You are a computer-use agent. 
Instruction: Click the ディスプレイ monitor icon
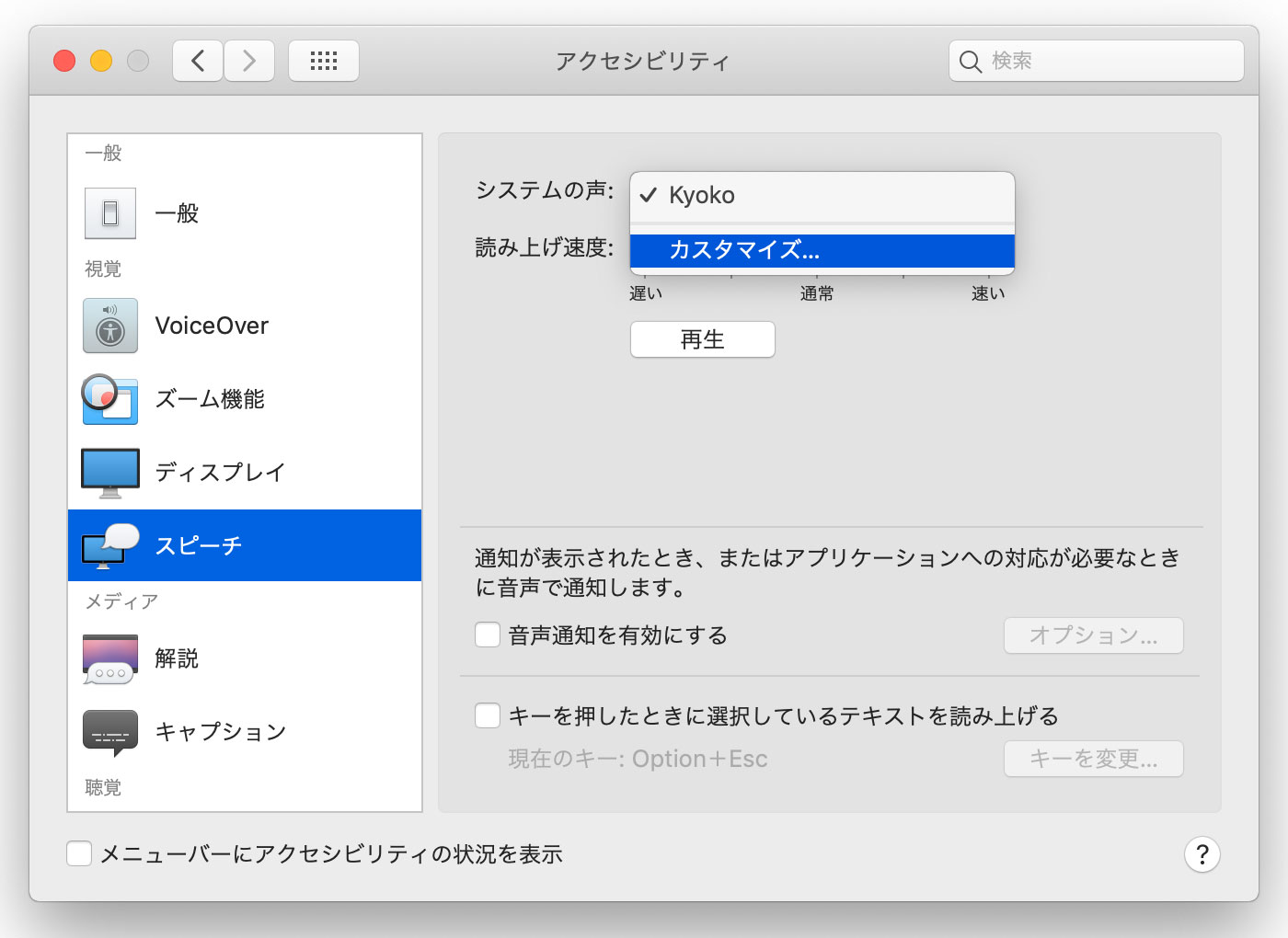click(110, 473)
